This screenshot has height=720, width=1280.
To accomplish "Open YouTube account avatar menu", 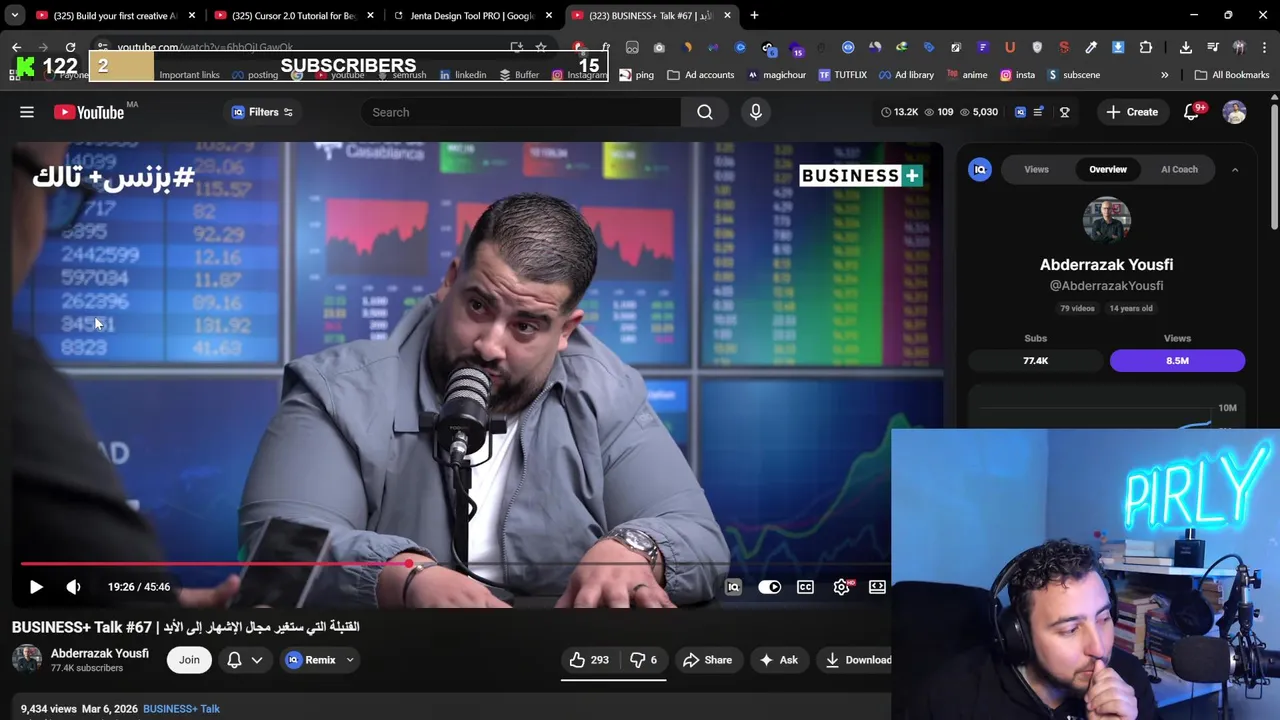I will point(1235,112).
